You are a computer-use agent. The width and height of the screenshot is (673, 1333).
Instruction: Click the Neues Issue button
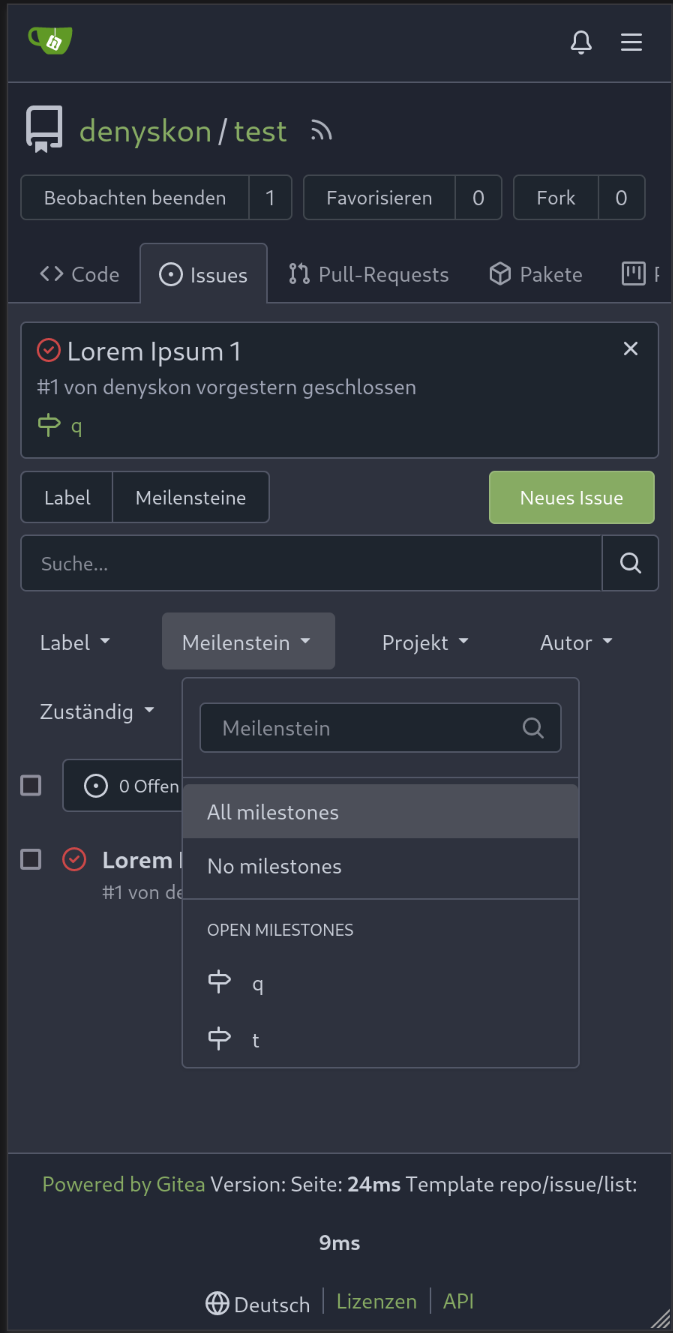point(572,497)
